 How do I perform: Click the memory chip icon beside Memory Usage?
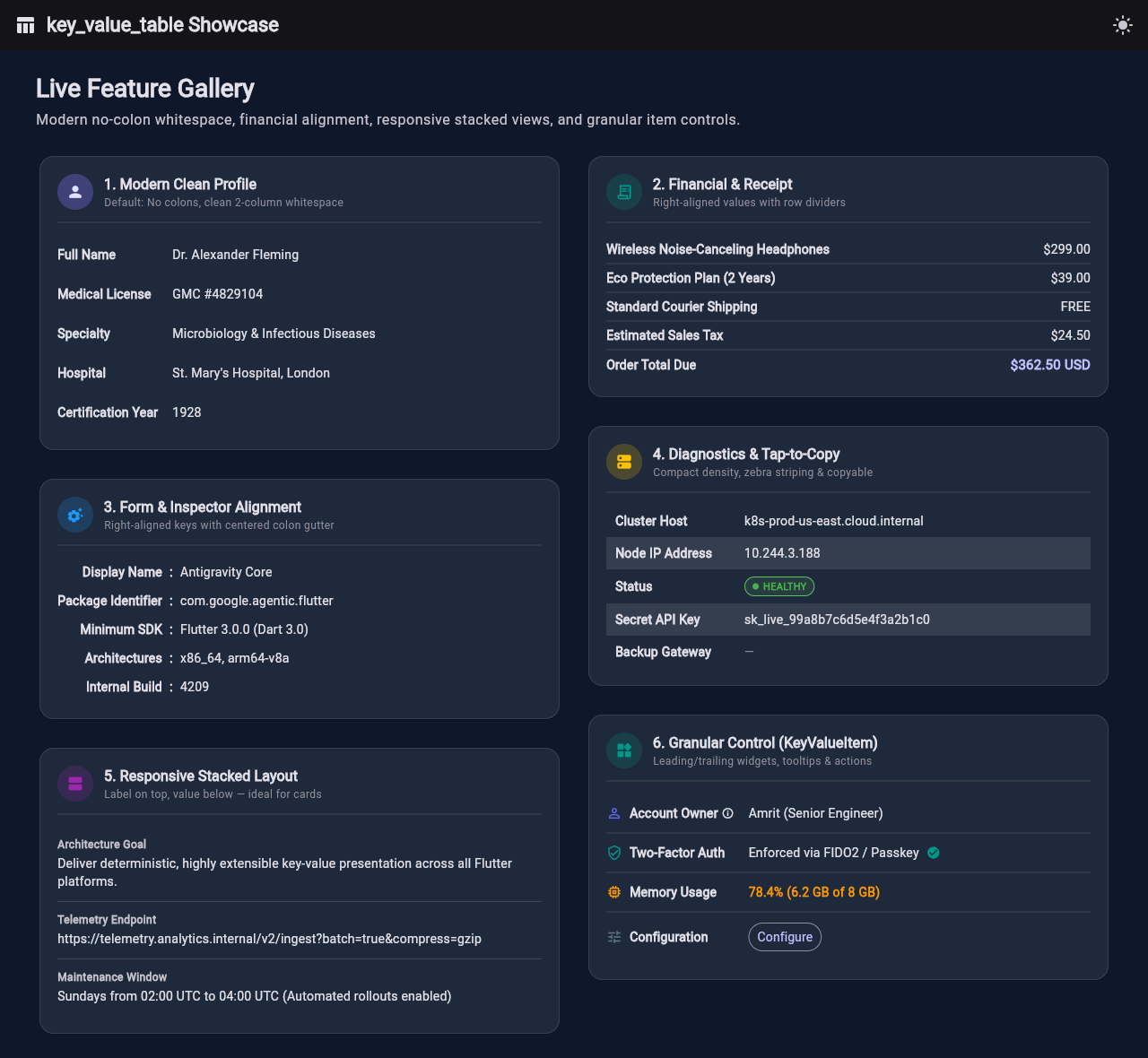tap(614, 892)
